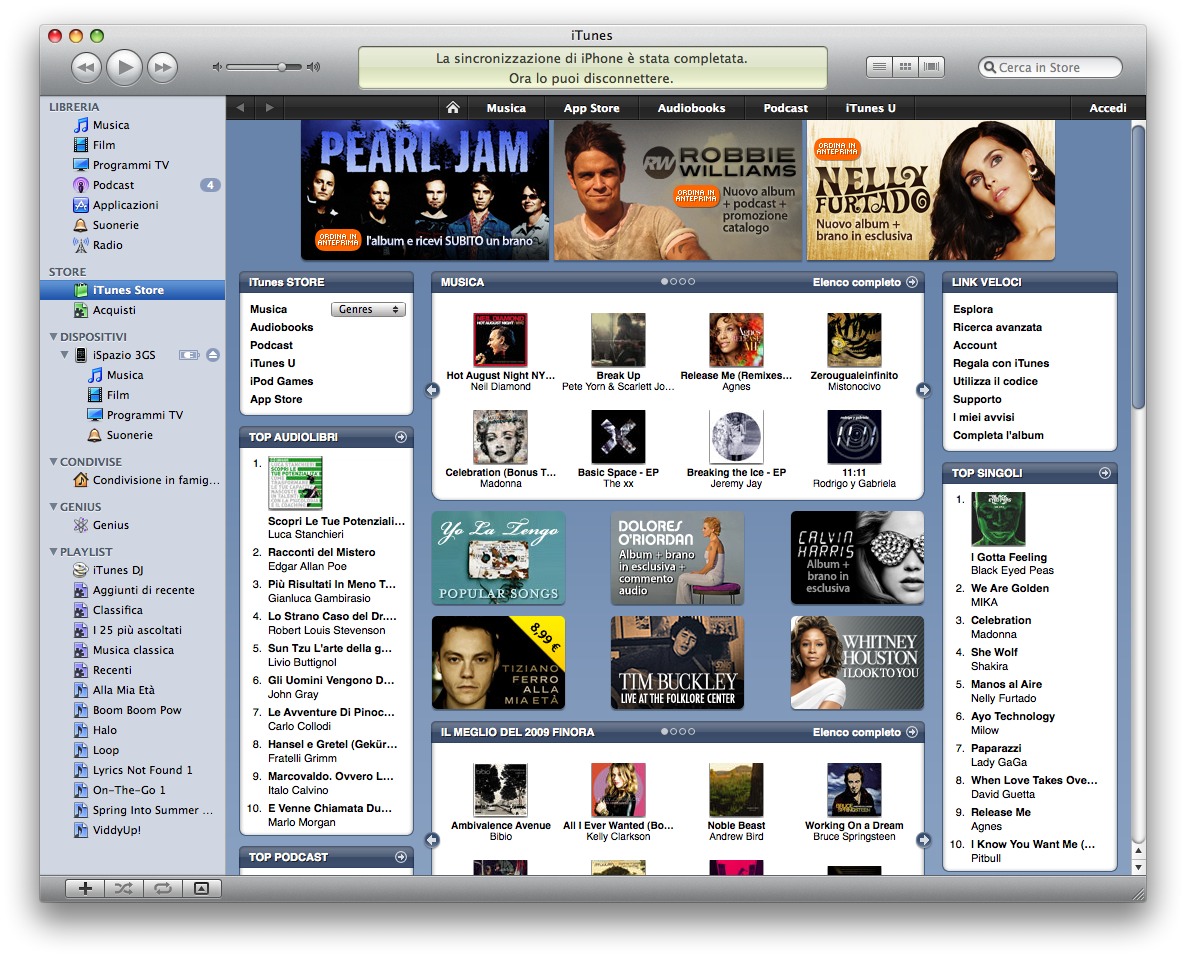Show previous page of Il Meglio del 2009
The image size is (1186, 957).
(x=432, y=840)
